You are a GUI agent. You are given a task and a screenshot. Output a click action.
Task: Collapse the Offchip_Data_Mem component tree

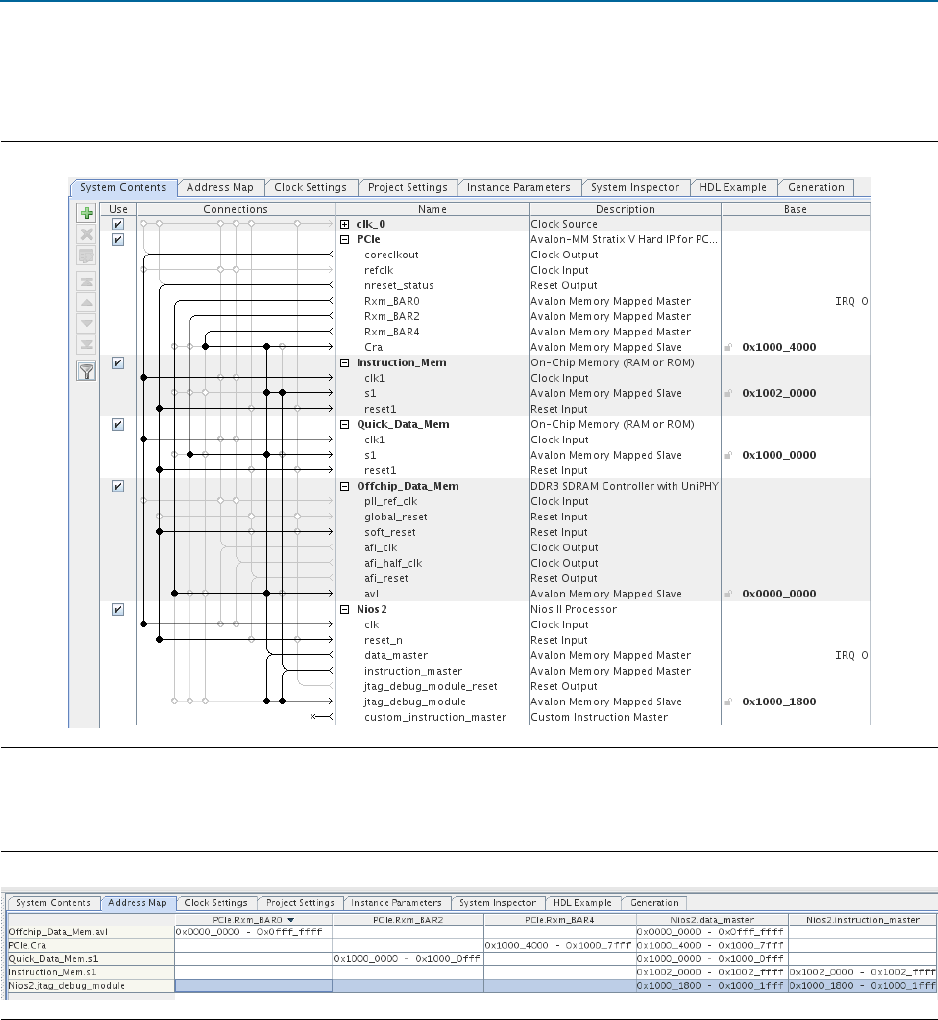345,487
